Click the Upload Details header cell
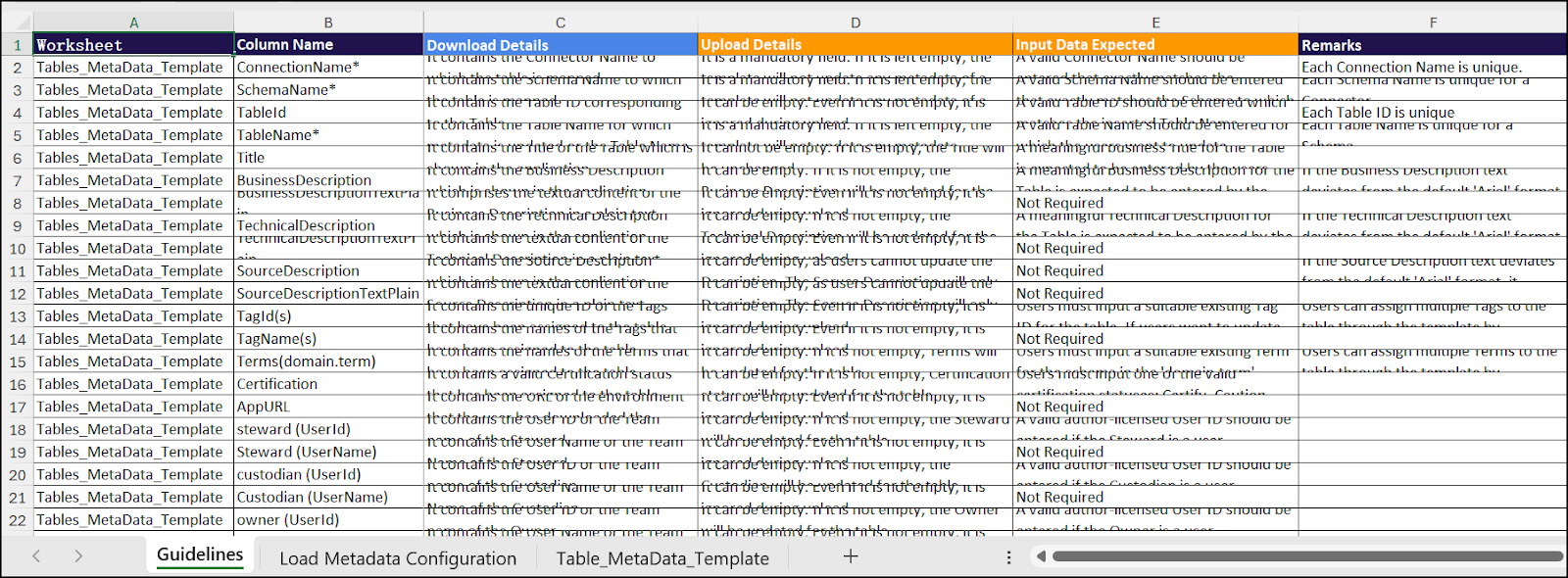Screen dimensions: 1568x578 point(855,45)
